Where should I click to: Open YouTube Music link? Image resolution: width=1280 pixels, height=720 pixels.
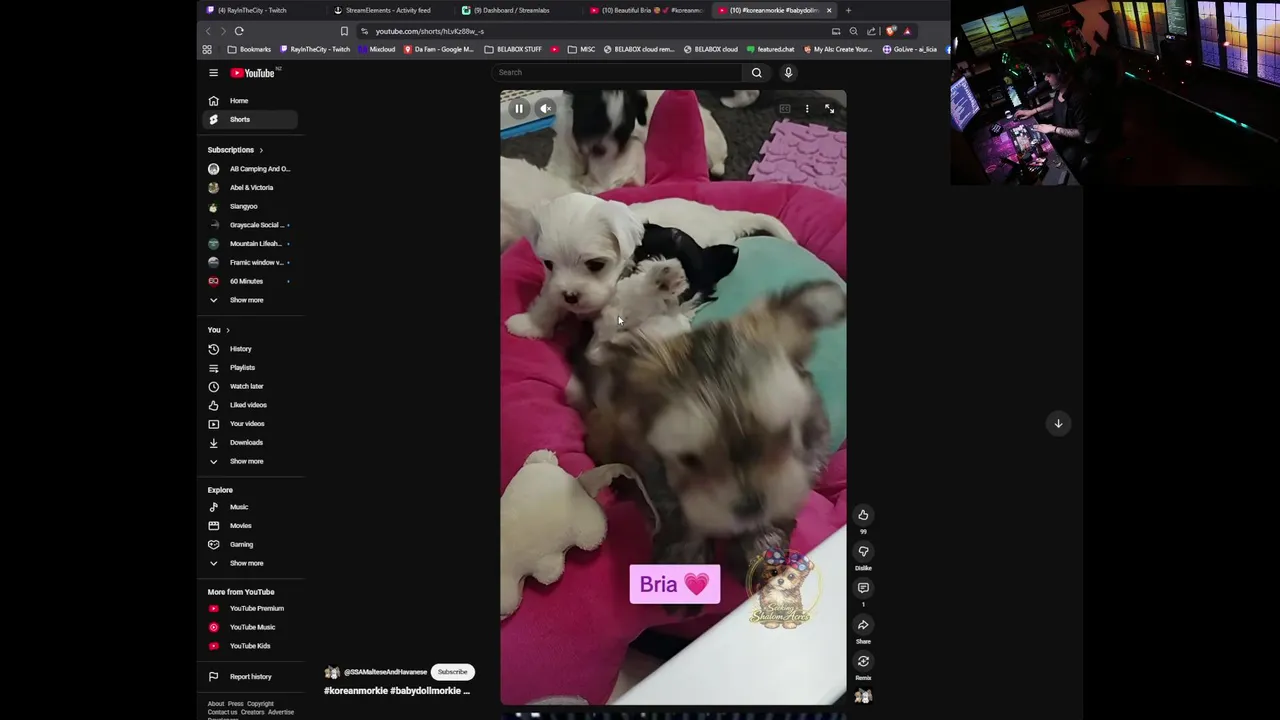tap(250, 627)
